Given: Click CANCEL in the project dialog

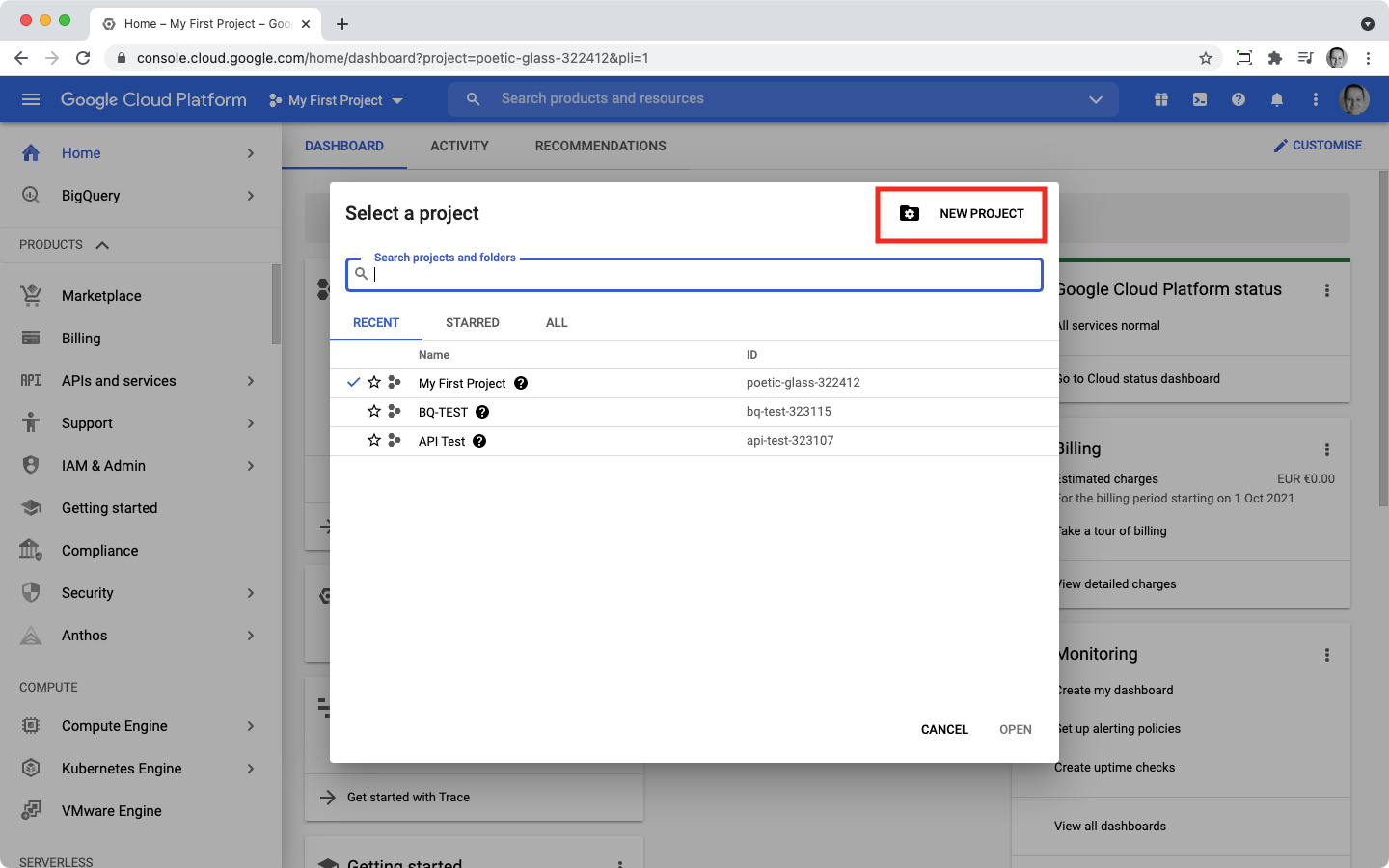Looking at the screenshot, I should tap(944, 729).
